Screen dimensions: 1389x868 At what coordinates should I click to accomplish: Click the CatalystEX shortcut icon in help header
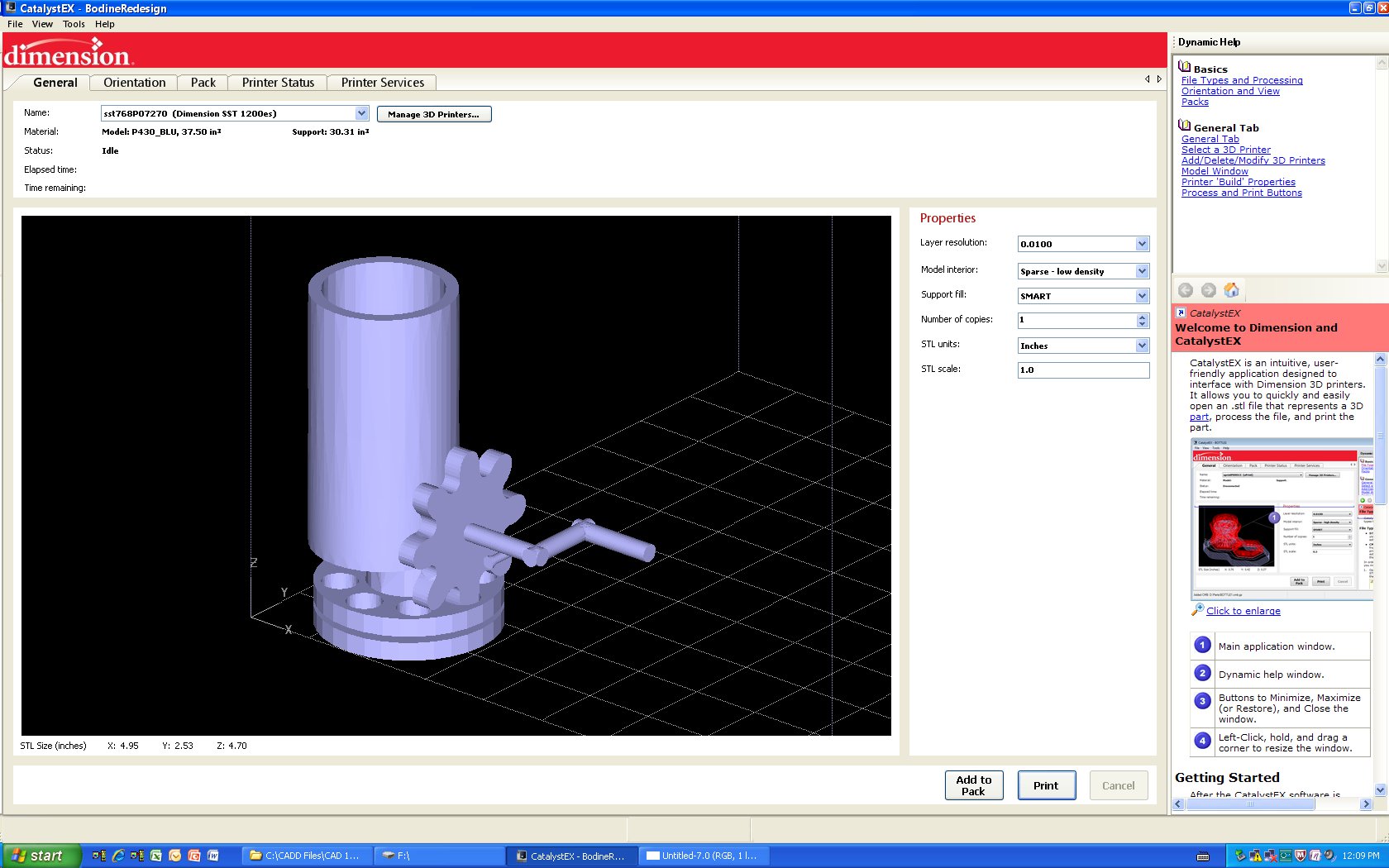[1181, 312]
